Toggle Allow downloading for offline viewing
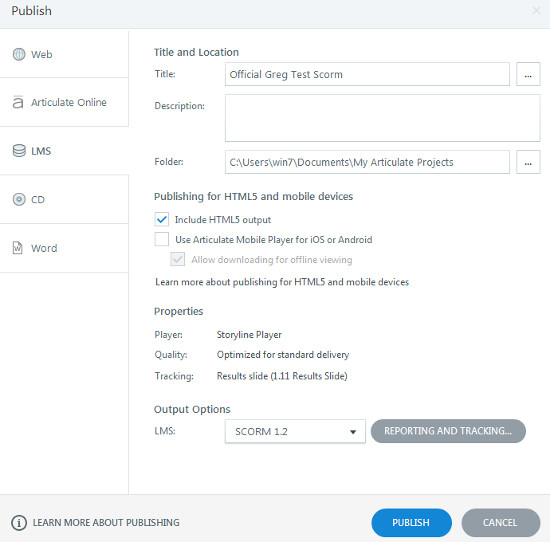This screenshot has height=542, width=550. (177, 260)
